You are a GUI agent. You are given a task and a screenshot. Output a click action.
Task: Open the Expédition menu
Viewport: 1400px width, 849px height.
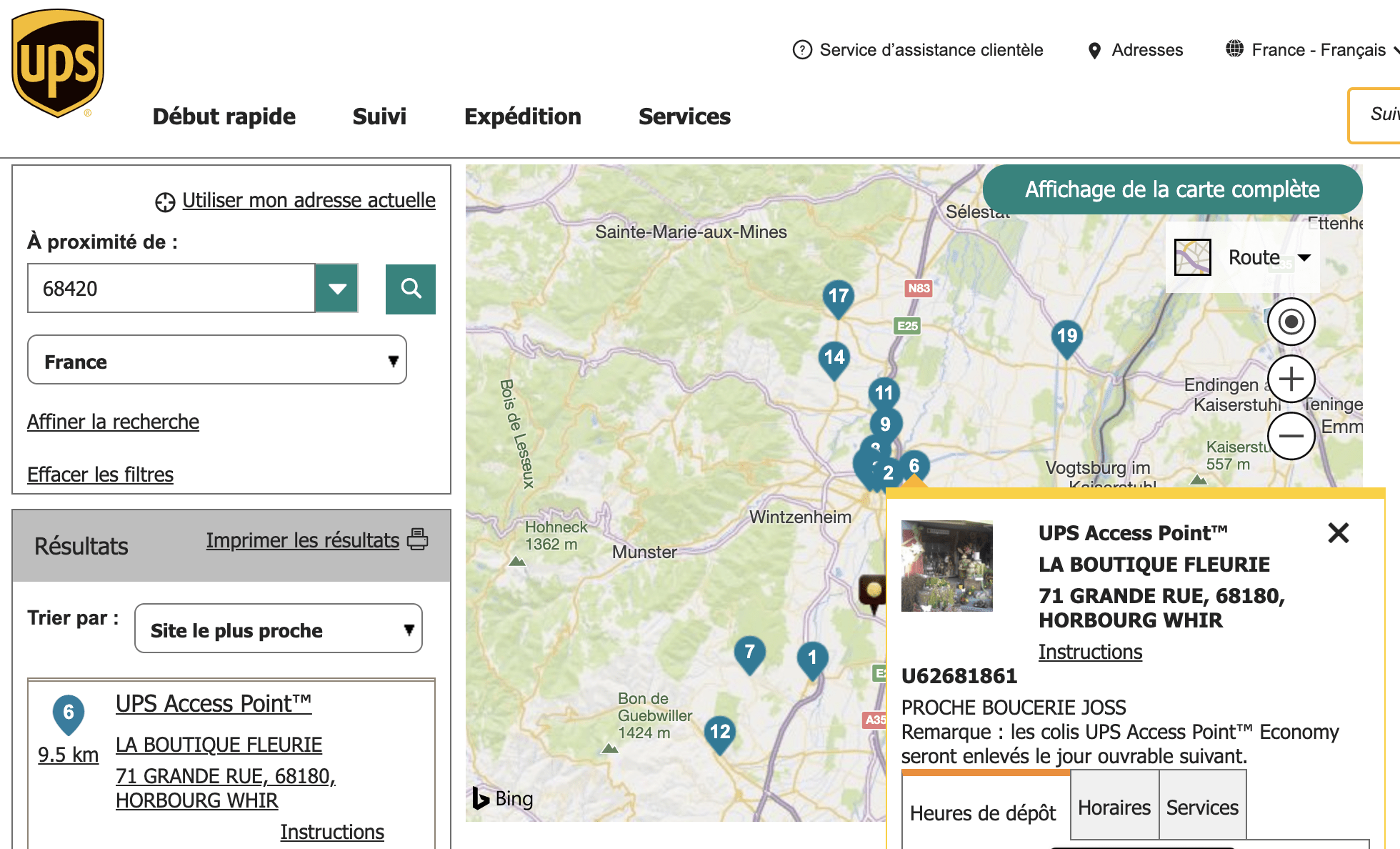click(x=523, y=116)
